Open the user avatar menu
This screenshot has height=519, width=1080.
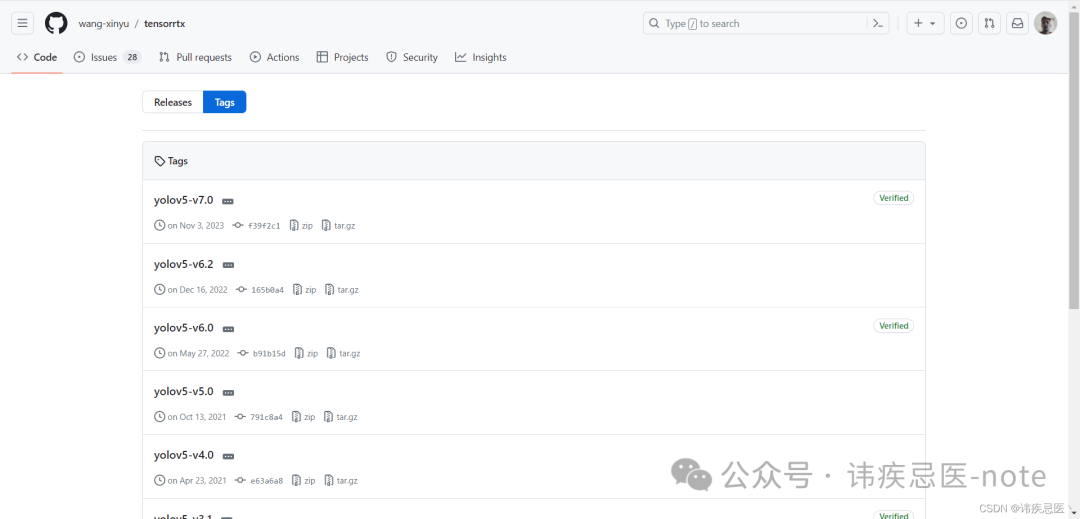pos(1046,23)
